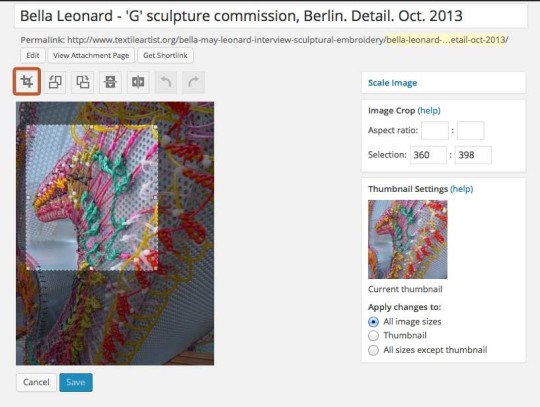Flip the image horizontally
This screenshot has height=407, width=540.
click(x=138, y=82)
